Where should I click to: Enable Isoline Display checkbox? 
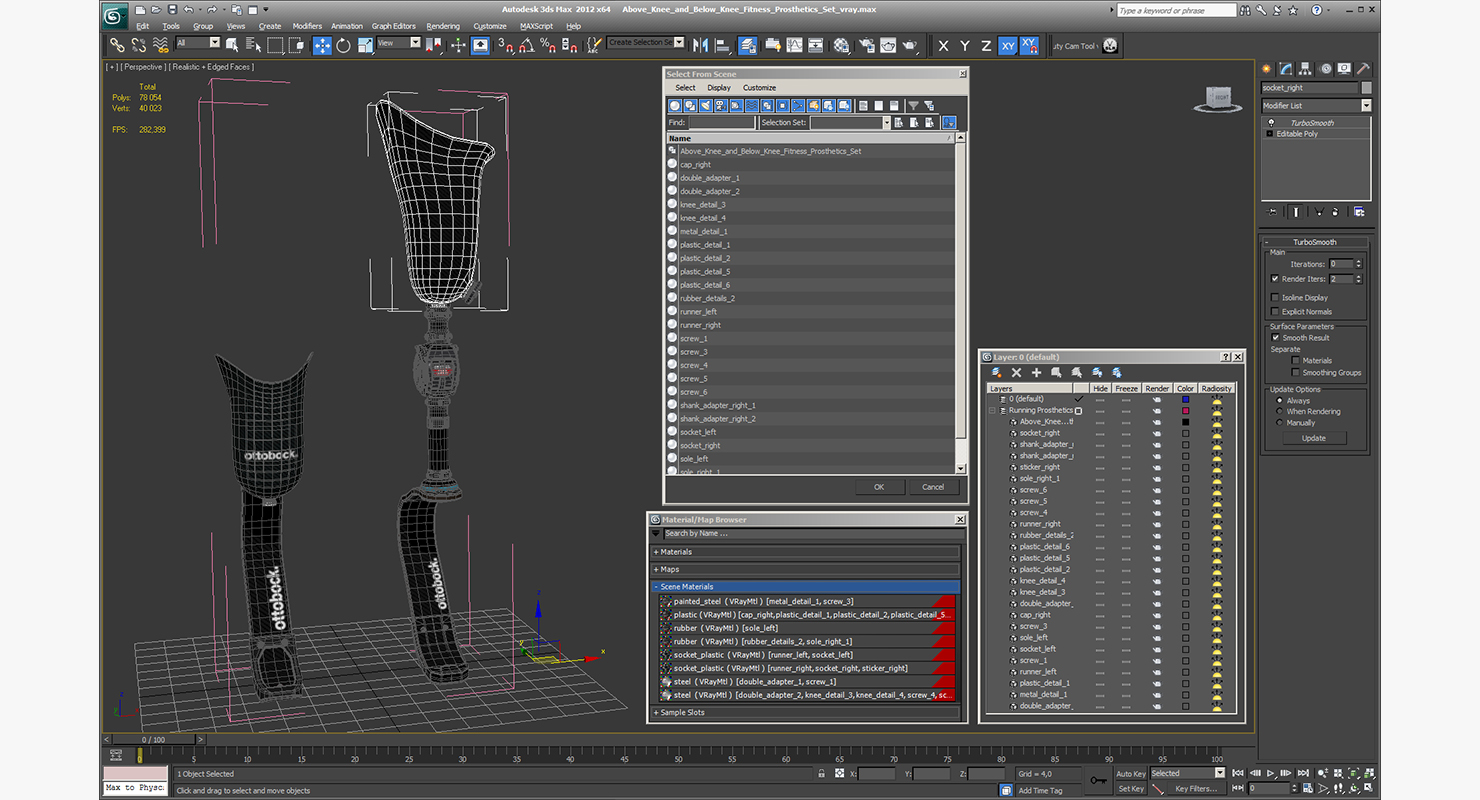coord(1274,297)
